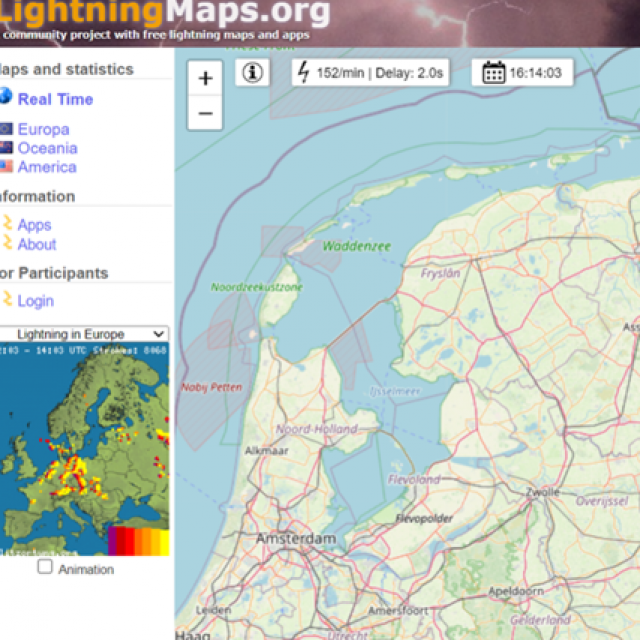Image resolution: width=640 pixels, height=640 pixels.
Task: Click the American flag icon
Action: point(6,166)
